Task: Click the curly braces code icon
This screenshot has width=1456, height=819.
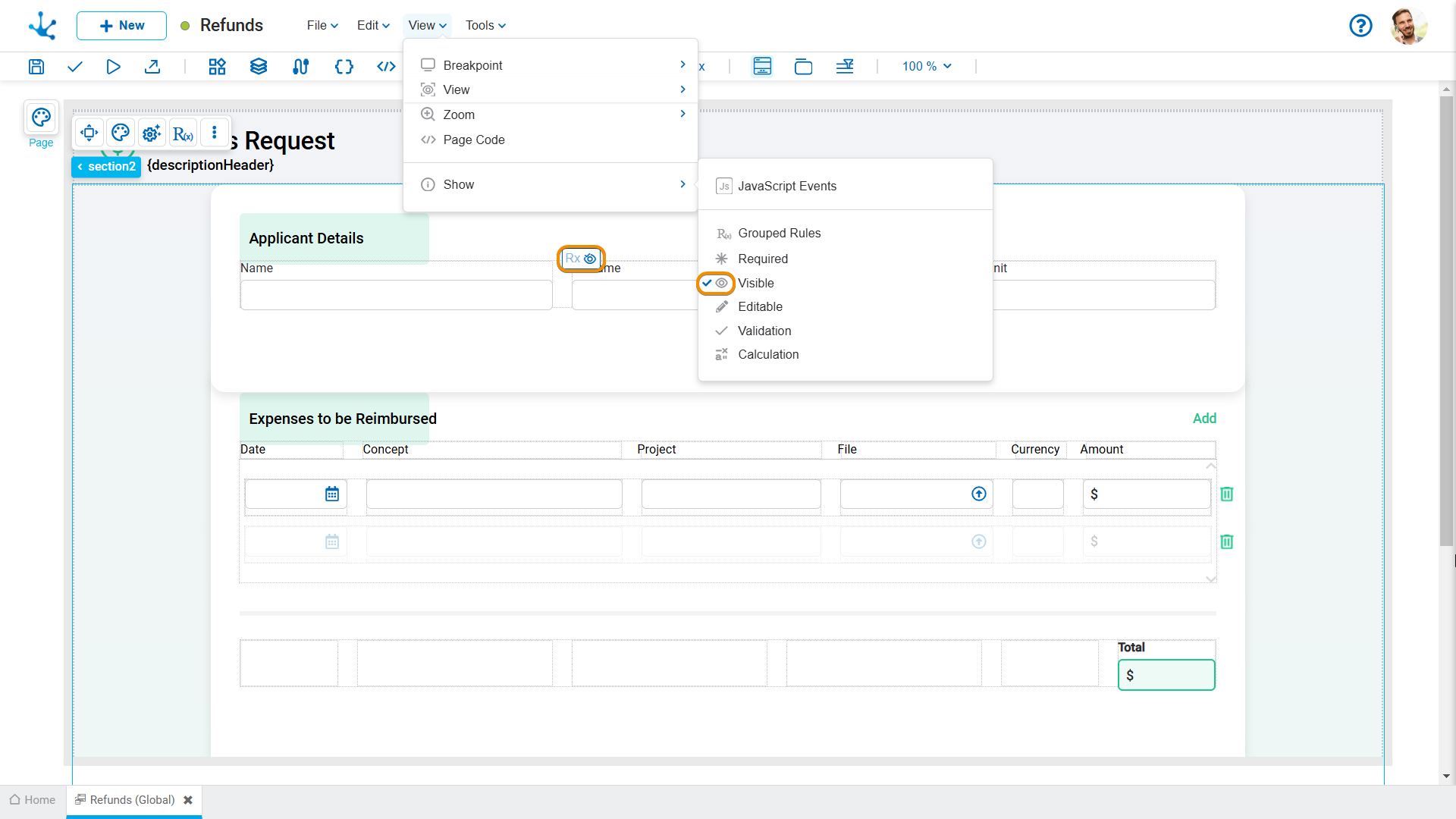Action: click(344, 67)
